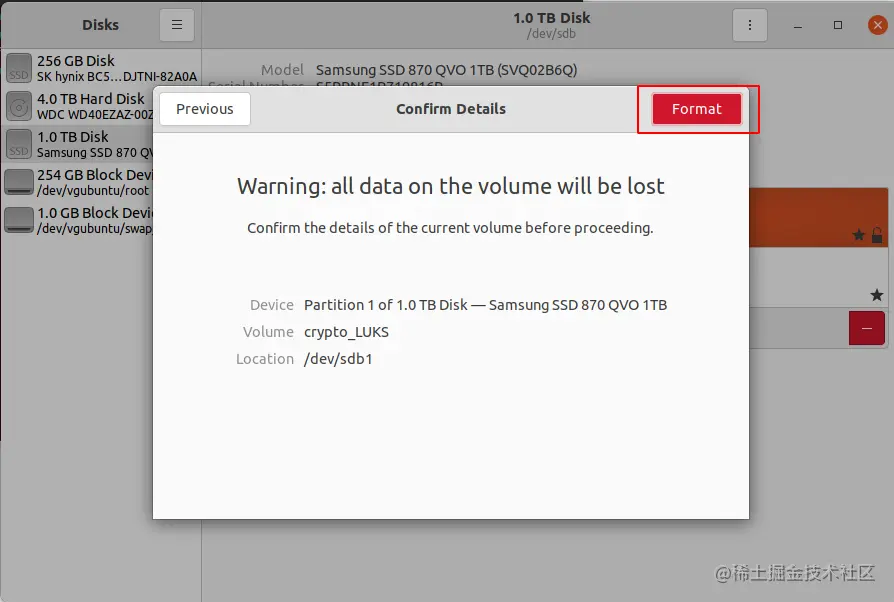Select the 4.0 TB Hard Disk icon
This screenshot has height=602, width=894.
19,106
